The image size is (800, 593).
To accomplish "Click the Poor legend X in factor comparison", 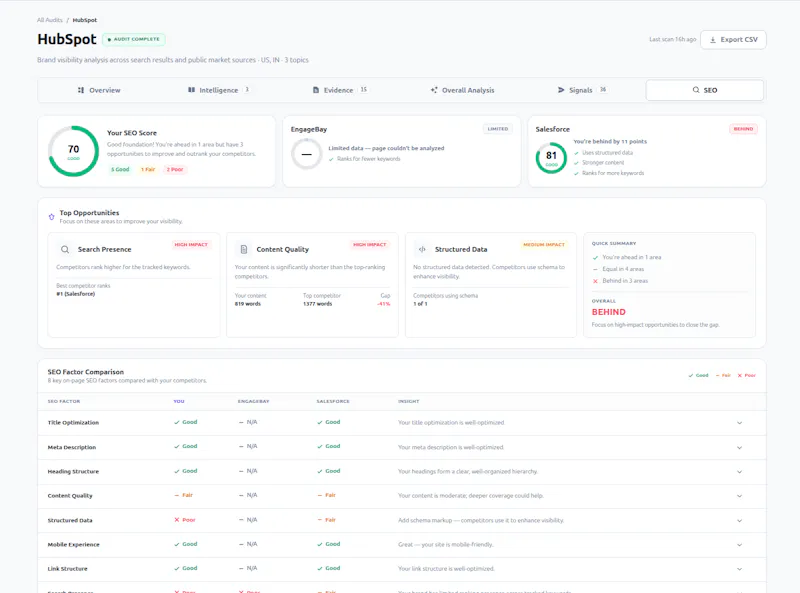I will [740, 376].
